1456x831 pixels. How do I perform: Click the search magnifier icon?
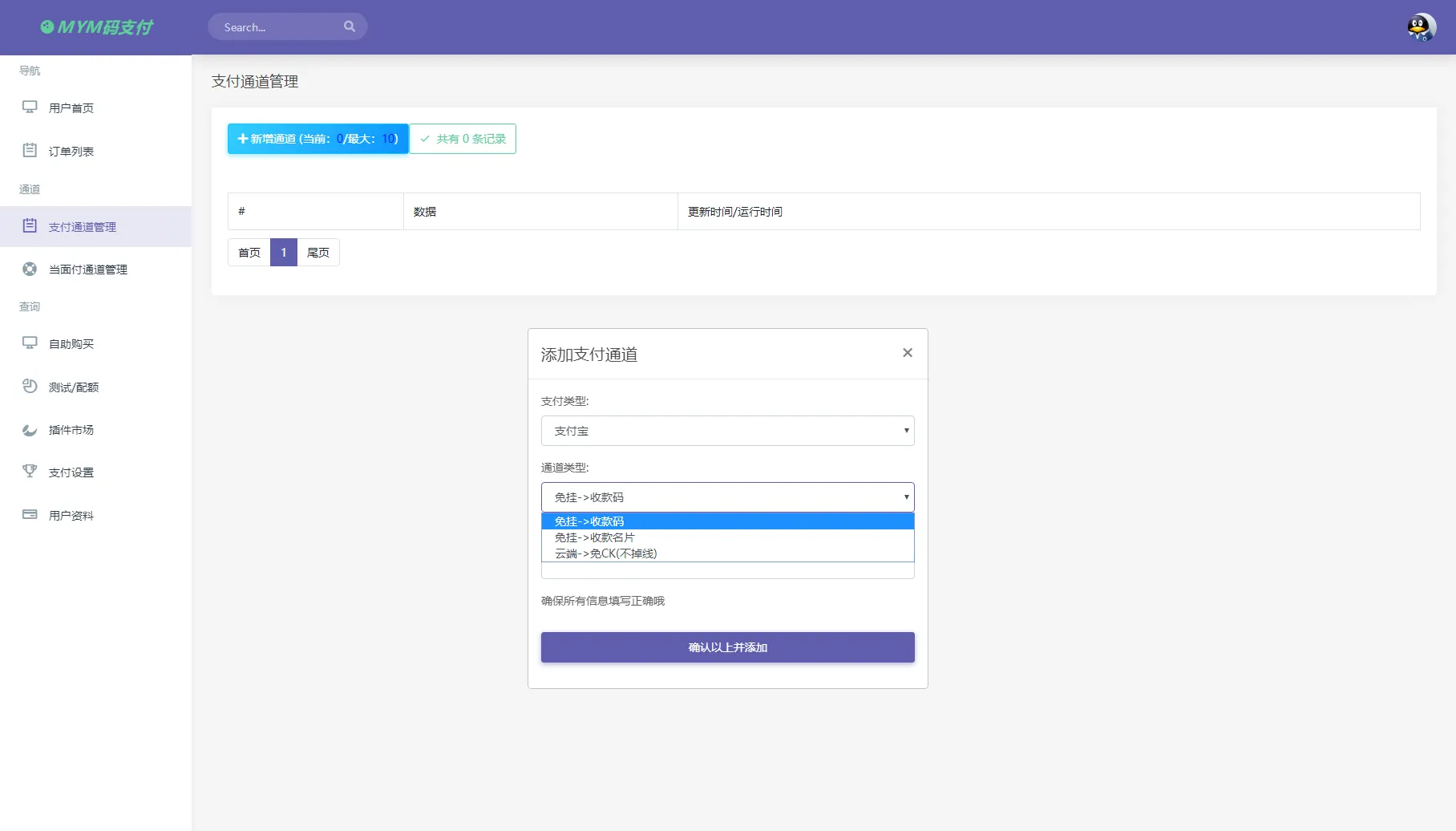350,26
